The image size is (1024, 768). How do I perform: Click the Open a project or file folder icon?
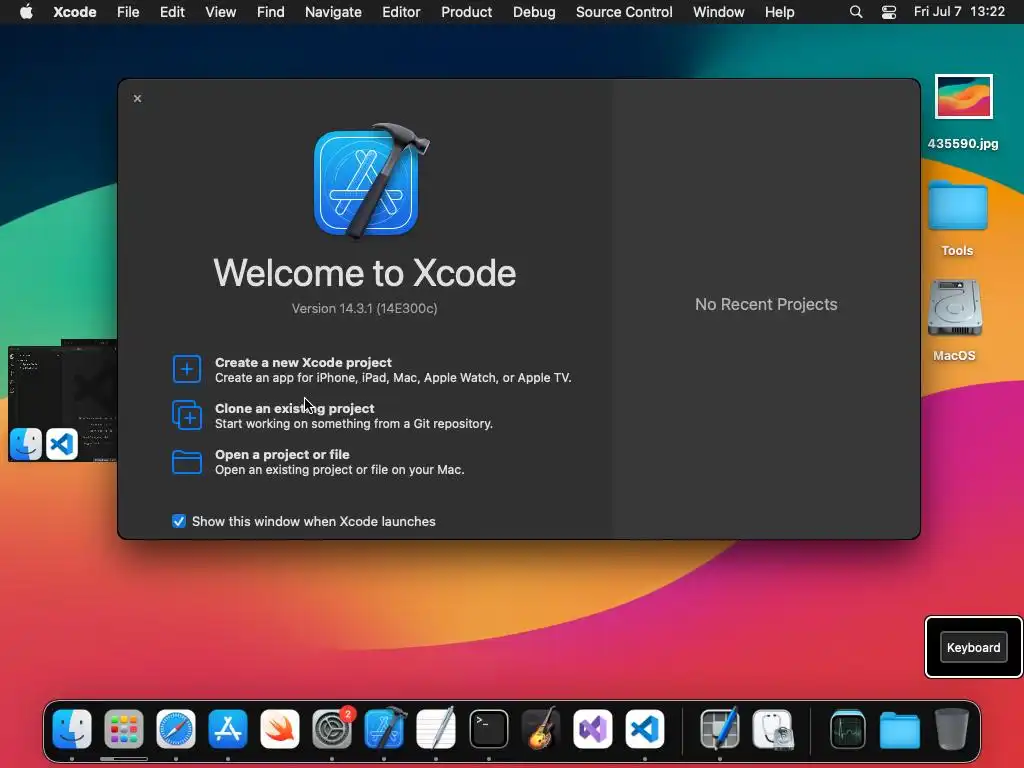(x=187, y=462)
